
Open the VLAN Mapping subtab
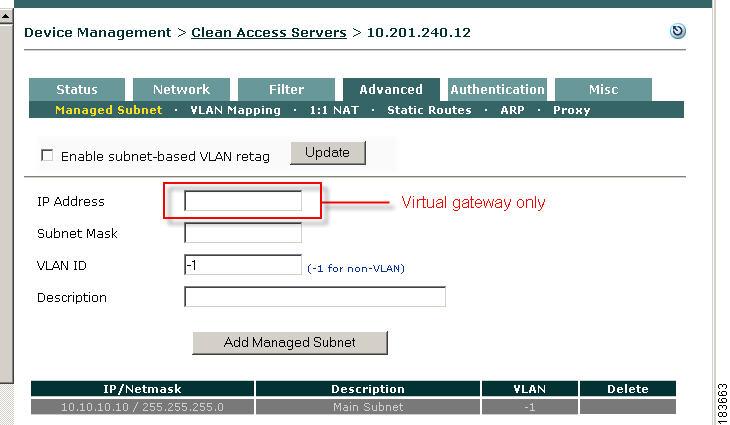(x=236, y=110)
